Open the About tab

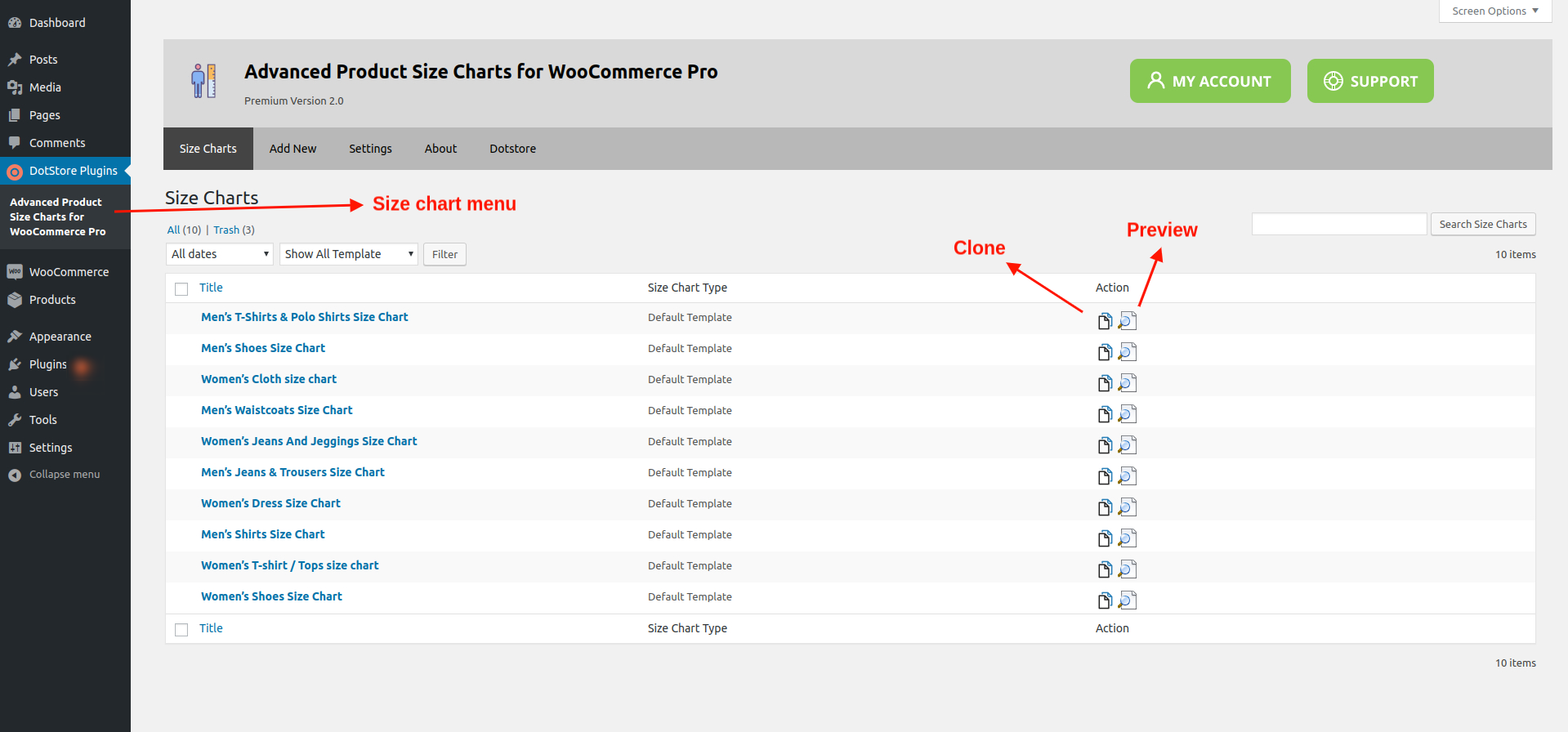tap(440, 149)
